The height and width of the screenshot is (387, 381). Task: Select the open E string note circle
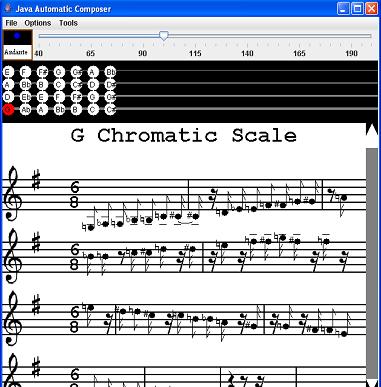pos(8,72)
